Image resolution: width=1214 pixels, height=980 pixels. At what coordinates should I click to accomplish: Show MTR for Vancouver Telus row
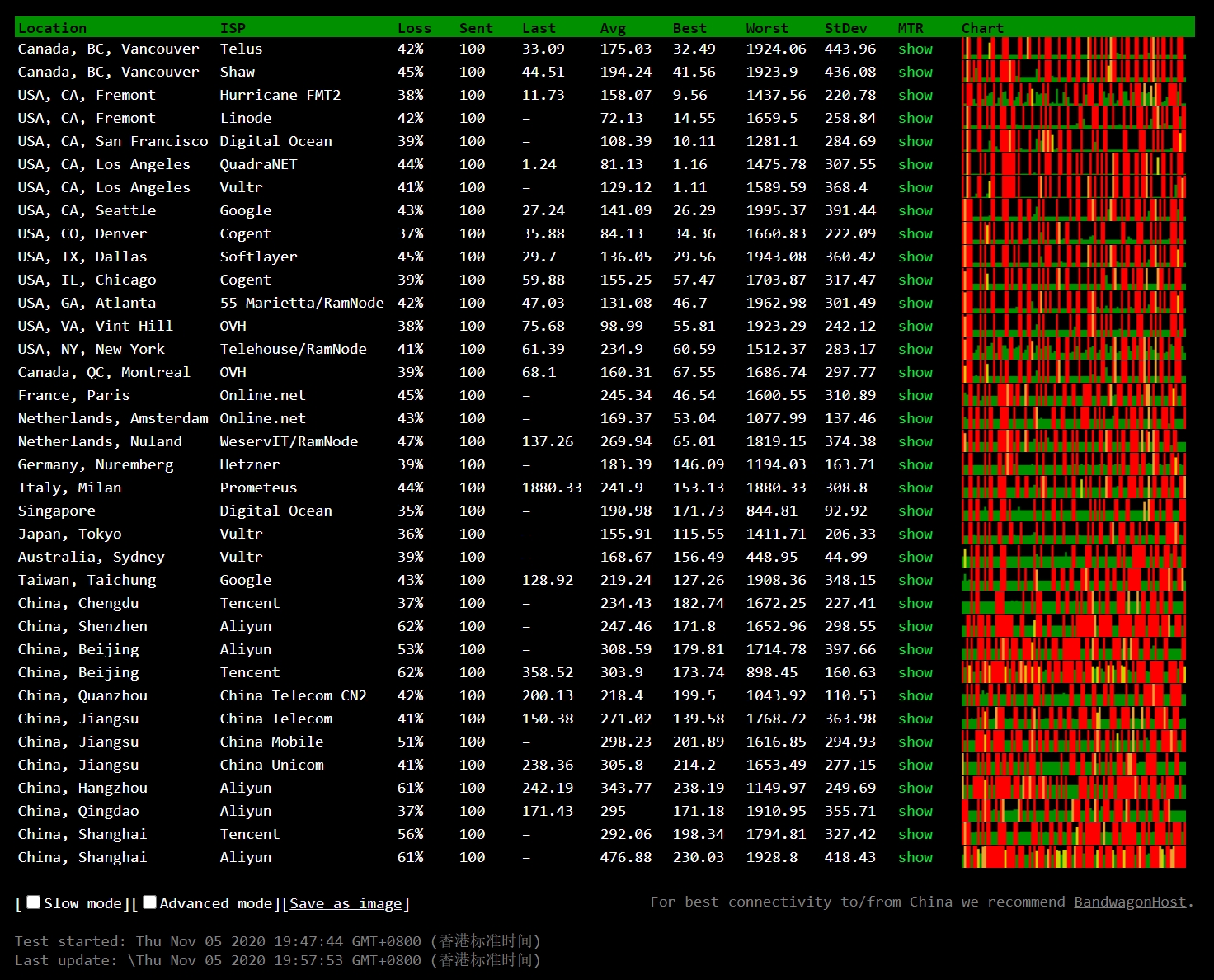915,49
